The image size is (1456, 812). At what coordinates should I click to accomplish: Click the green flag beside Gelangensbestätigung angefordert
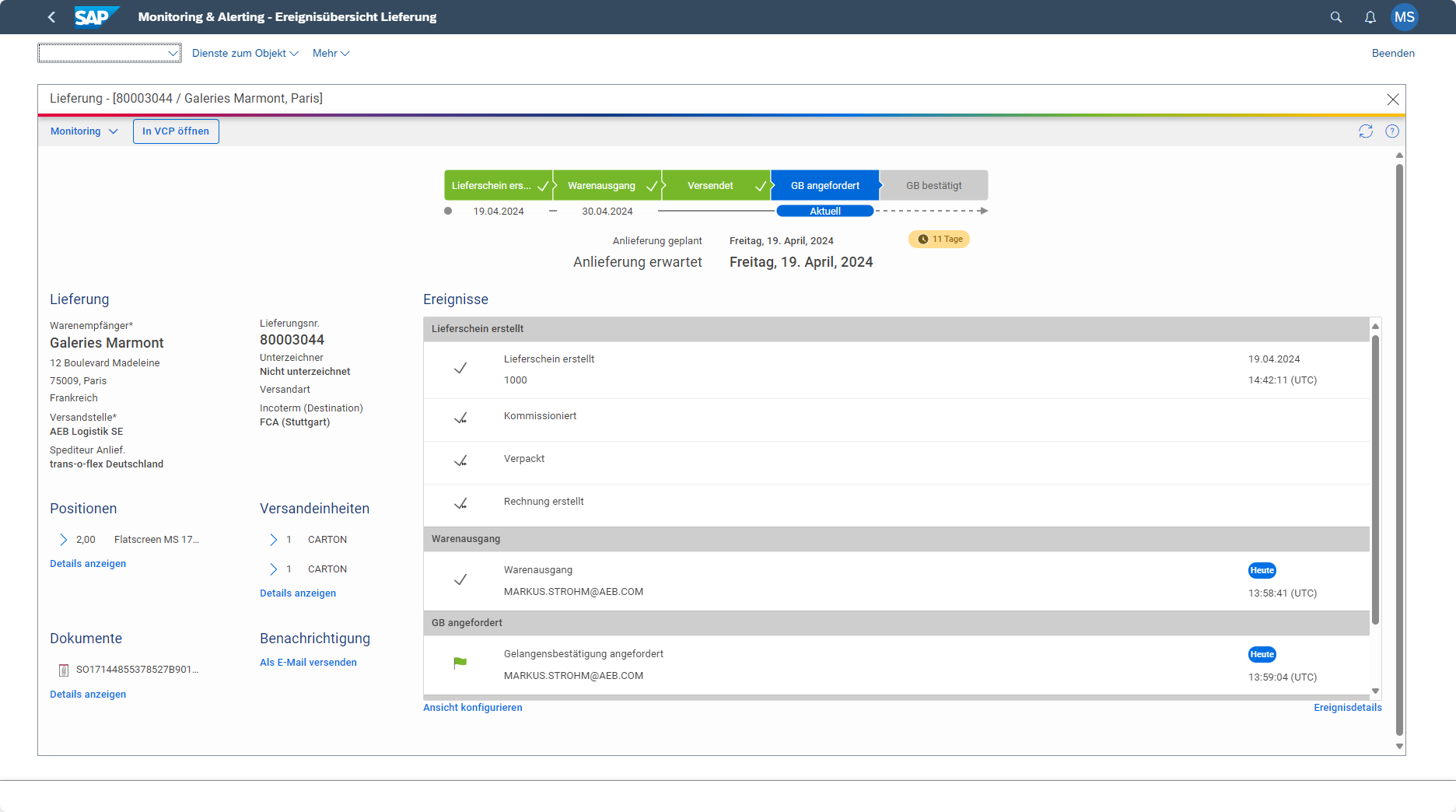pyautogui.click(x=460, y=662)
